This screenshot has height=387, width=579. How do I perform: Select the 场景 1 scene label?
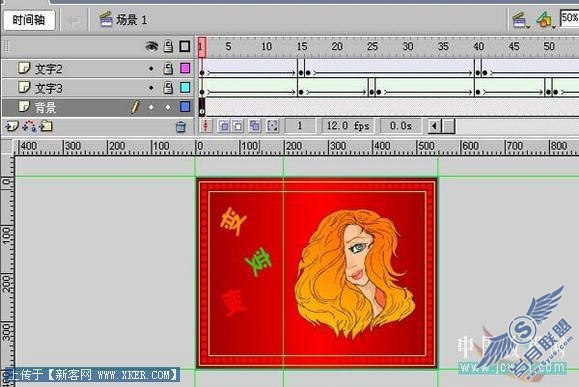coord(132,20)
